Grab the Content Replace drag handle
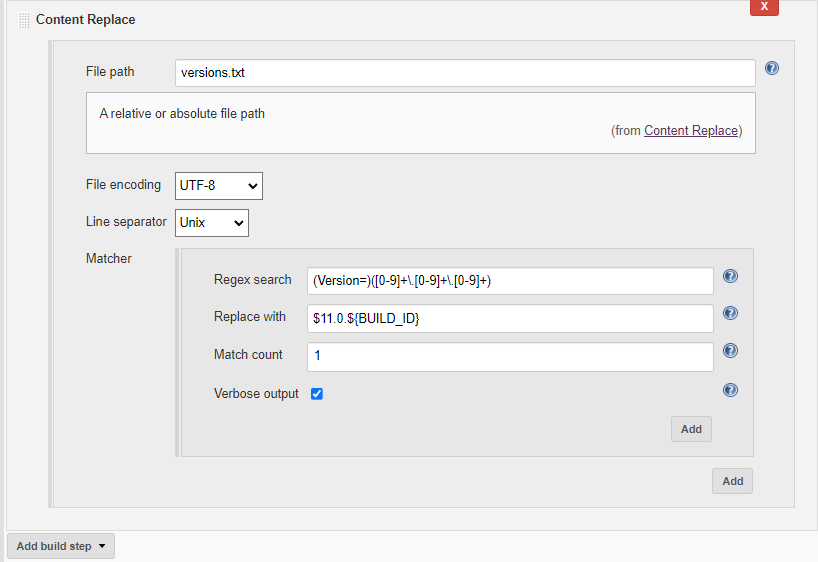This screenshot has width=818, height=562. click(24, 20)
